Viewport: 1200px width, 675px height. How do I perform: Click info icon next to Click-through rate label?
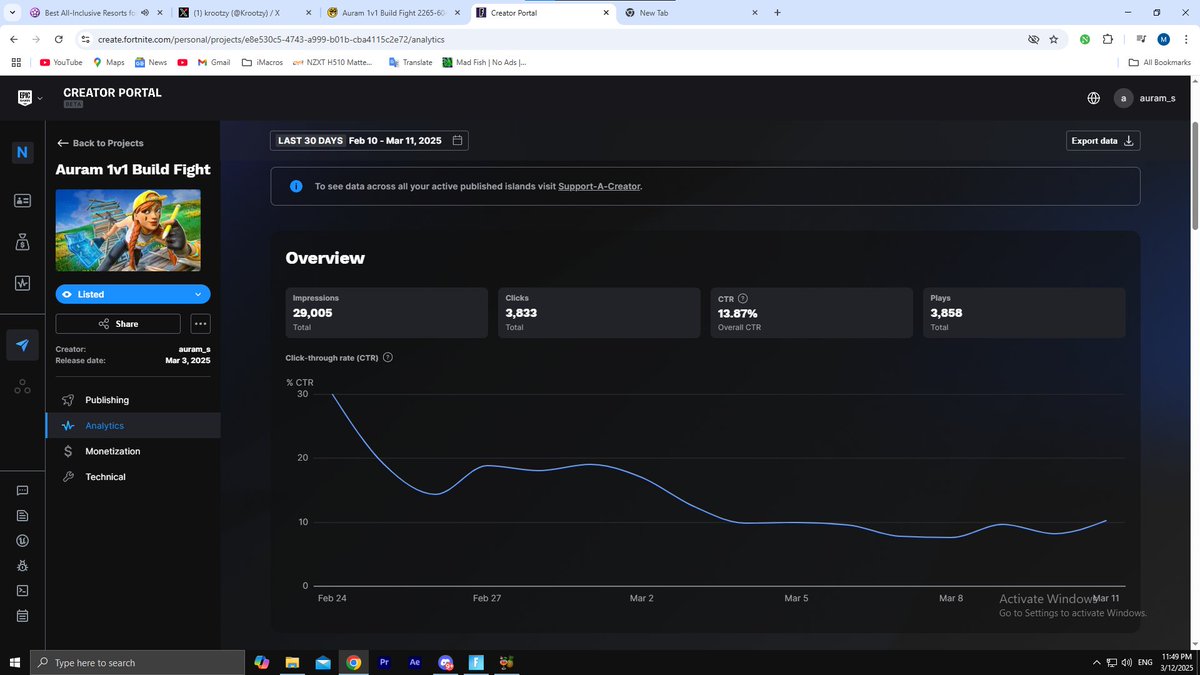pyautogui.click(x=388, y=358)
